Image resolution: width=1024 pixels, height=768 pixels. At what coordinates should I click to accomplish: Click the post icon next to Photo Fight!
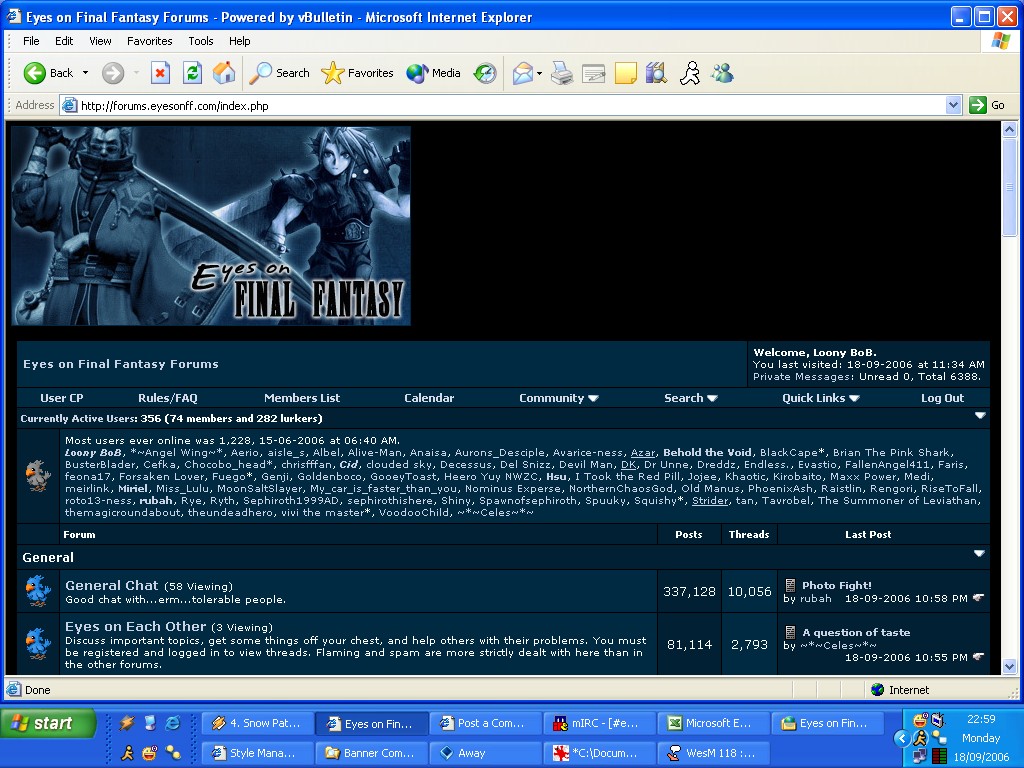click(790, 585)
